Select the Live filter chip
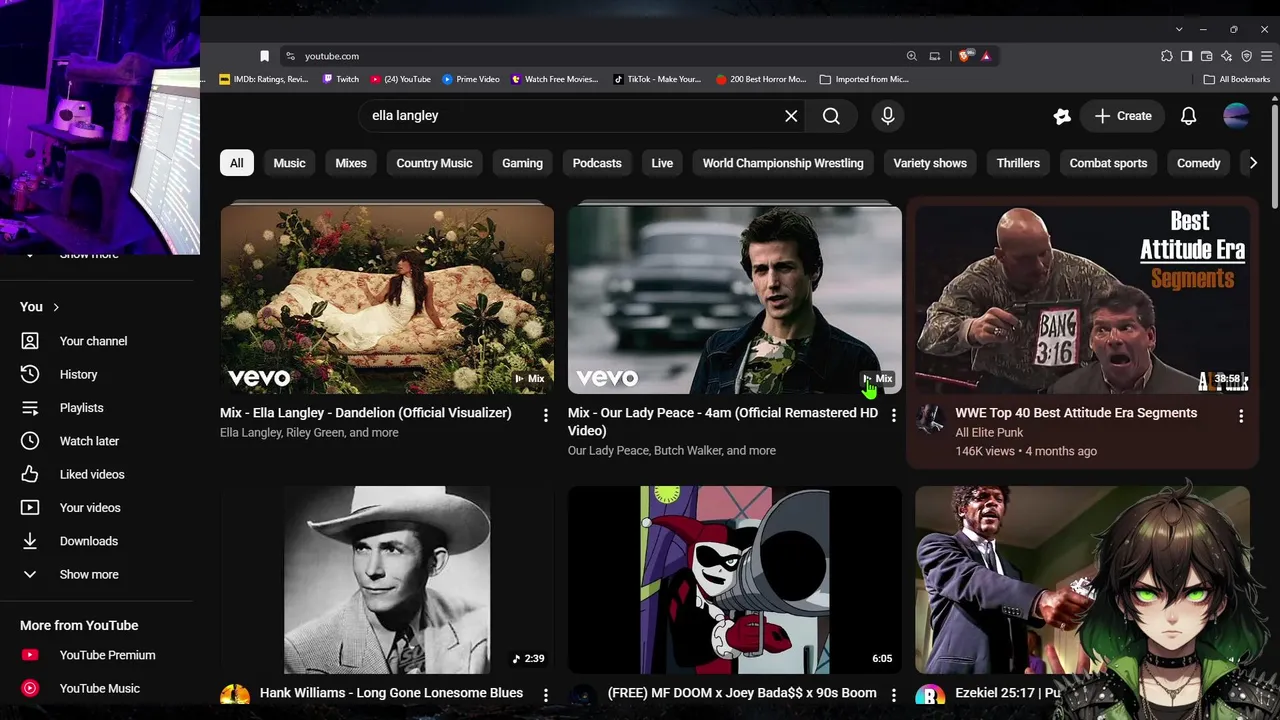Screen dimensions: 1280x720 (662, 163)
